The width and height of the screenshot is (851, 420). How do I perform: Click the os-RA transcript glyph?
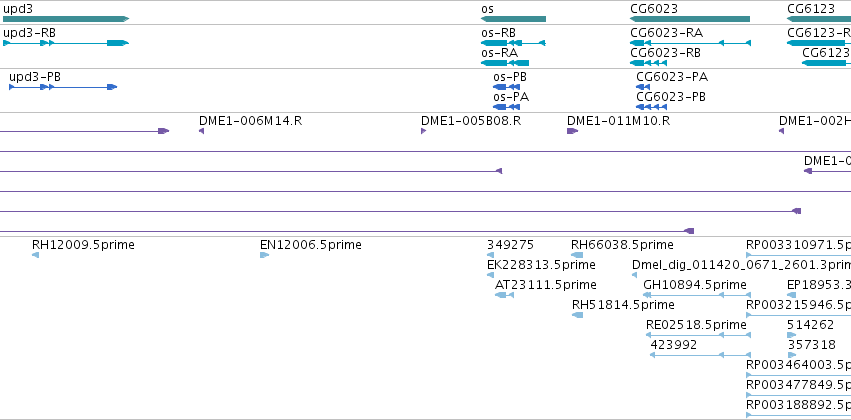(505, 63)
